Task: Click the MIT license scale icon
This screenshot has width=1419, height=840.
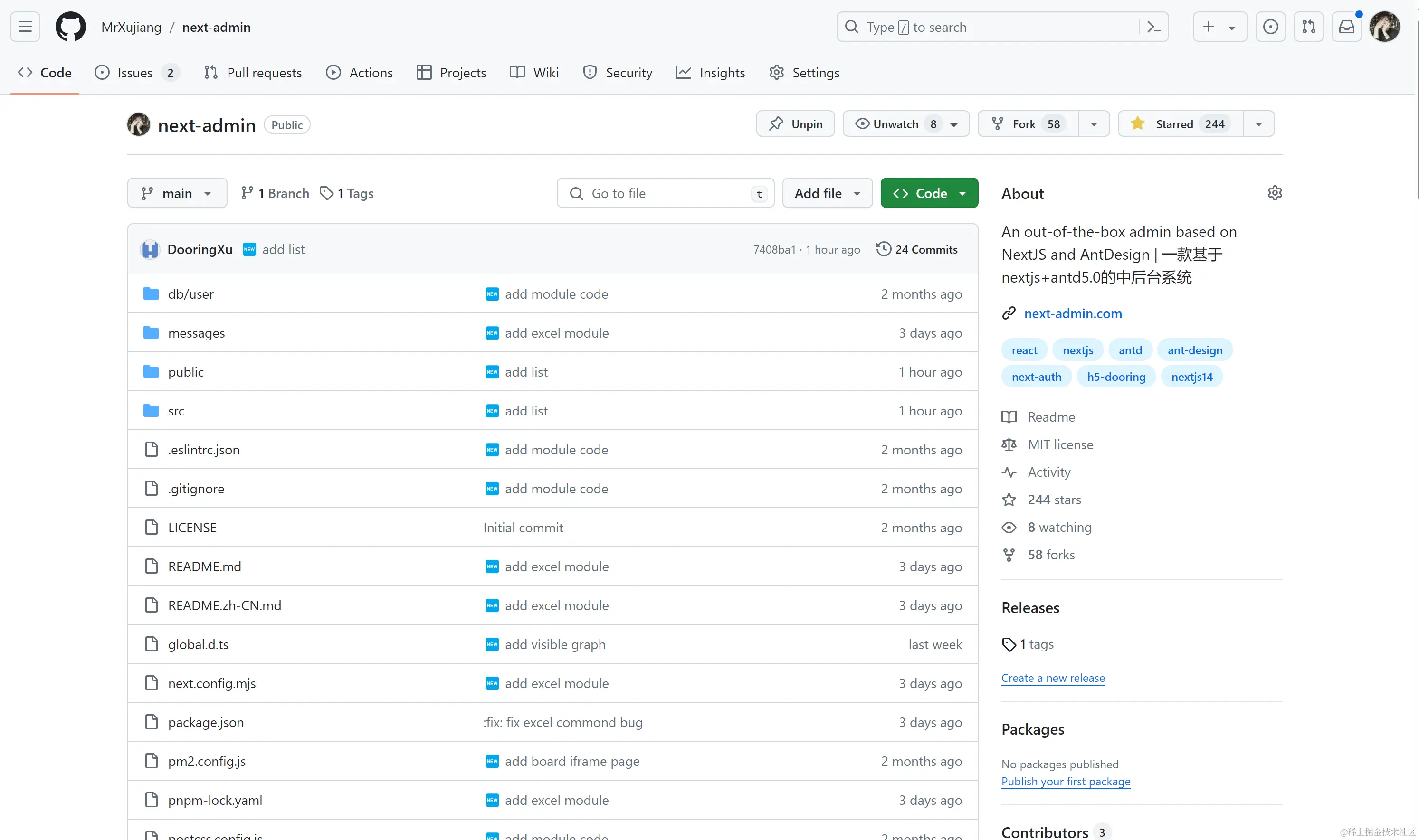Action: pyautogui.click(x=1009, y=444)
